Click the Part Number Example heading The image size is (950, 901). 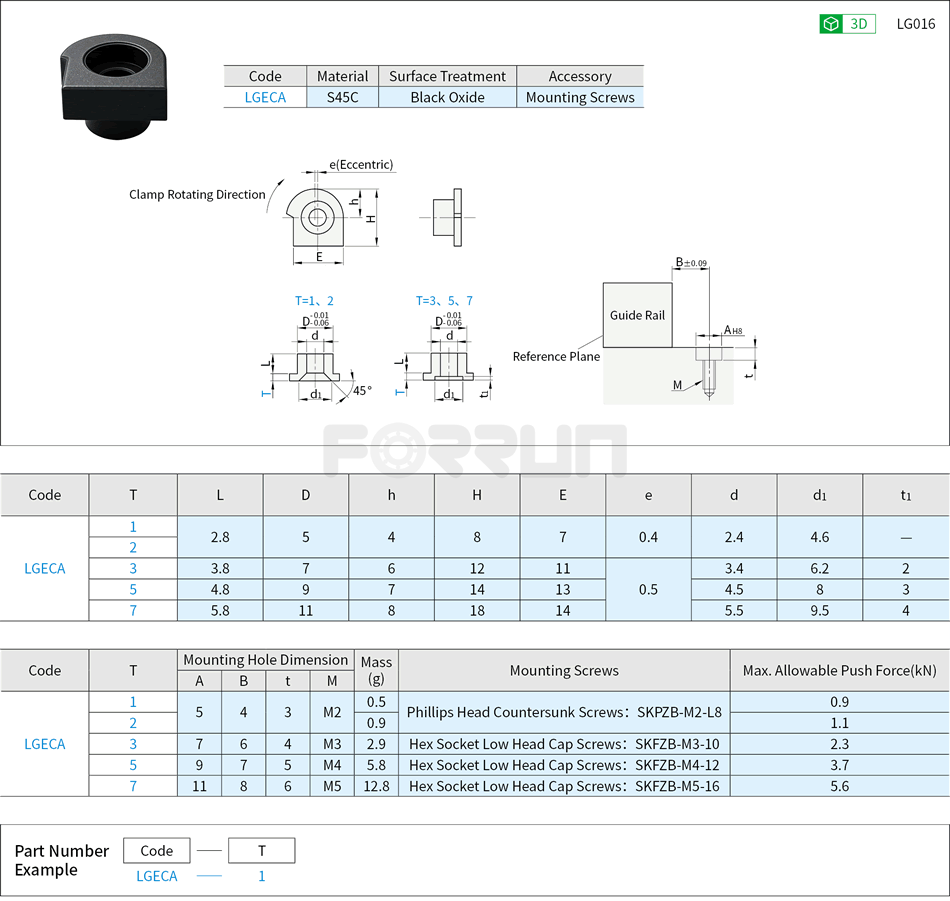(61, 860)
